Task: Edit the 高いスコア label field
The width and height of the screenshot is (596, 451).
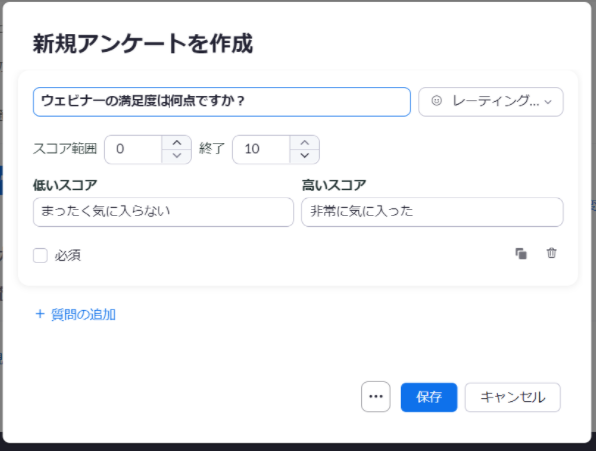Action: (432, 212)
